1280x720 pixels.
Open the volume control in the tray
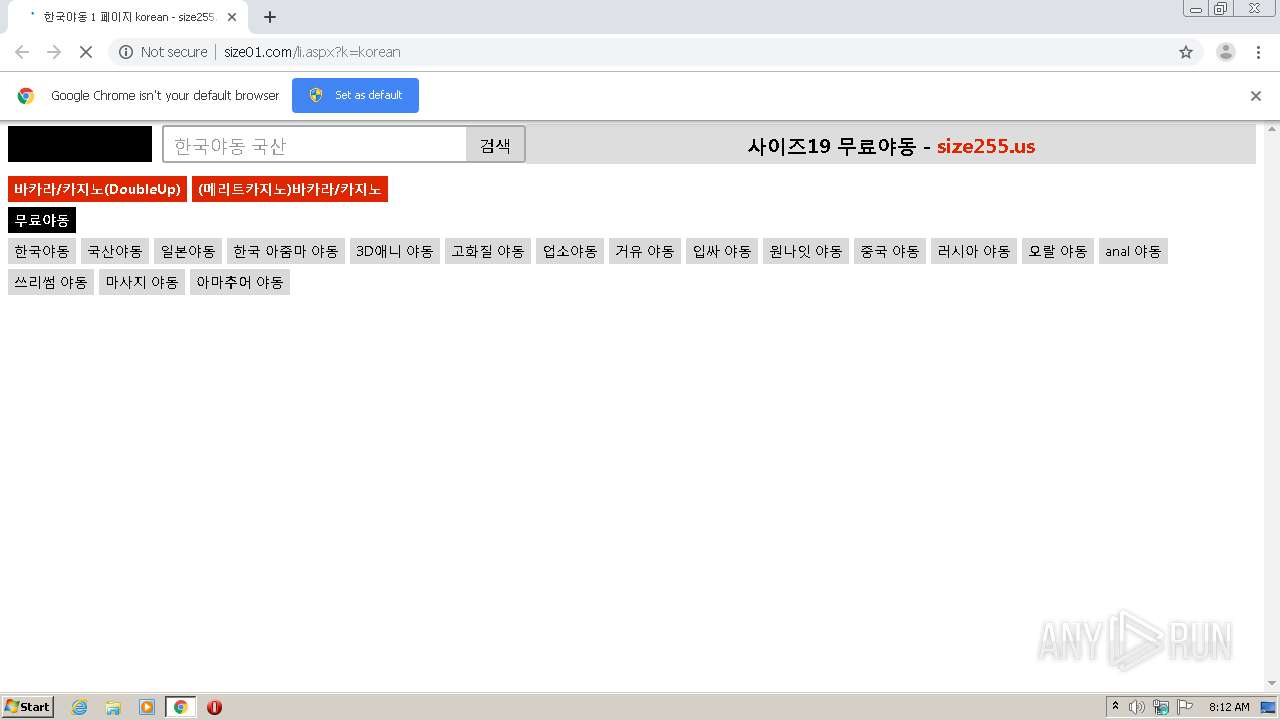pos(1137,707)
